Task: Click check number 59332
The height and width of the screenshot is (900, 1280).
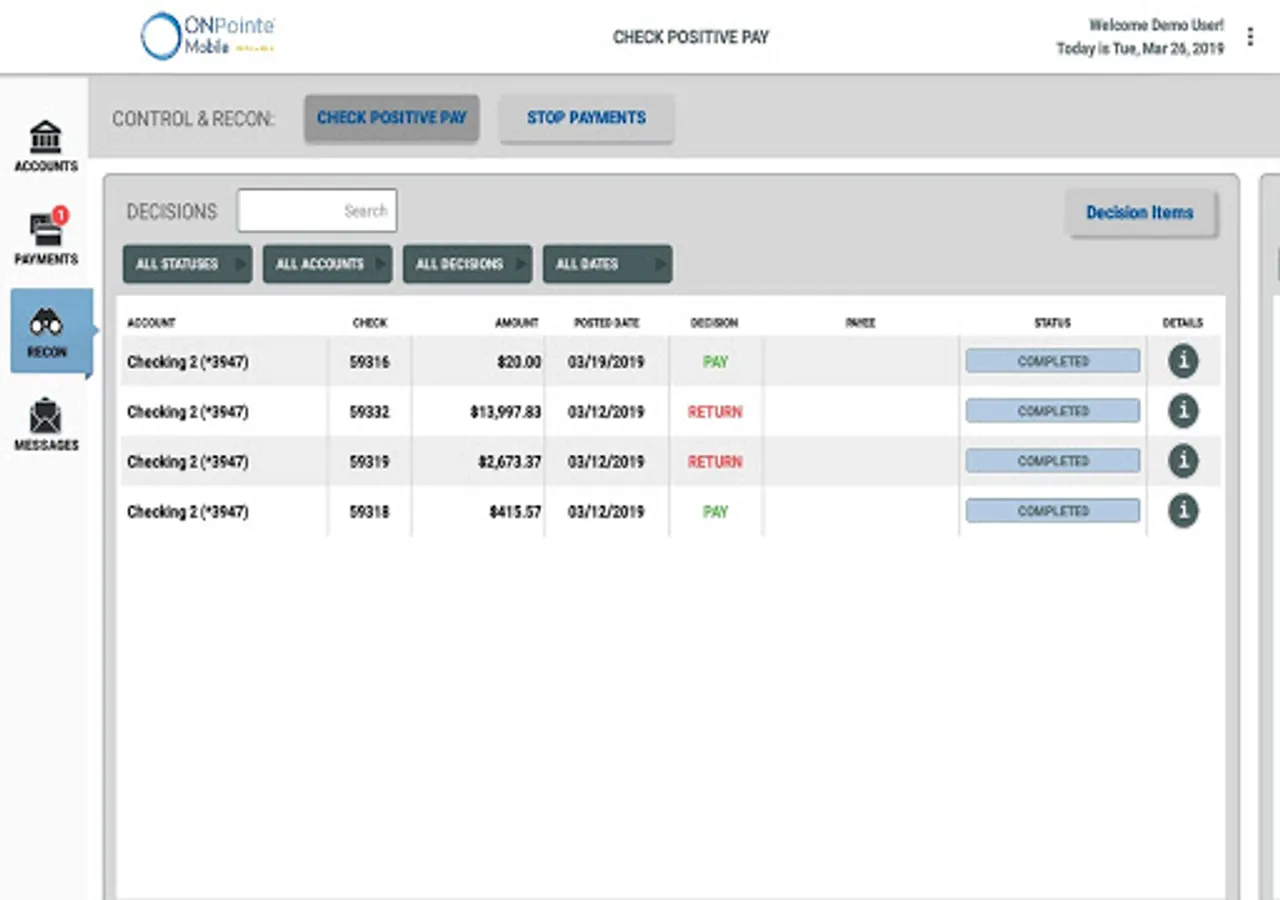Action: coord(369,412)
